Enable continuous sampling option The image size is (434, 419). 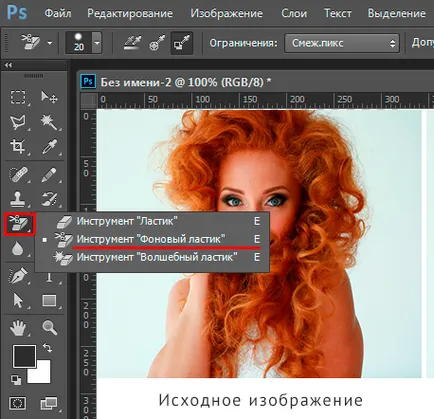132,43
